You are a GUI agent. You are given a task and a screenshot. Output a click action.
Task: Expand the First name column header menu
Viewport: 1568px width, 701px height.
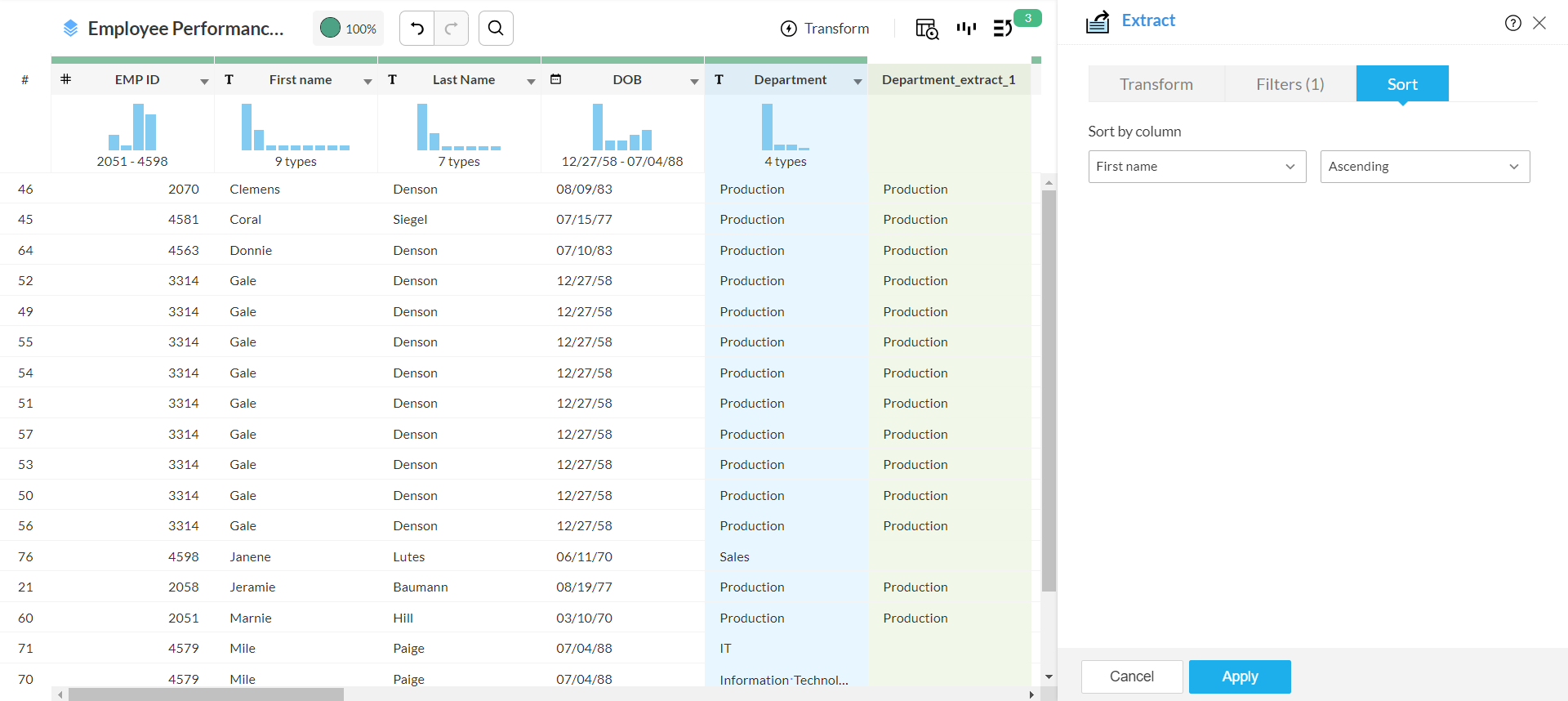tap(367, 81)
